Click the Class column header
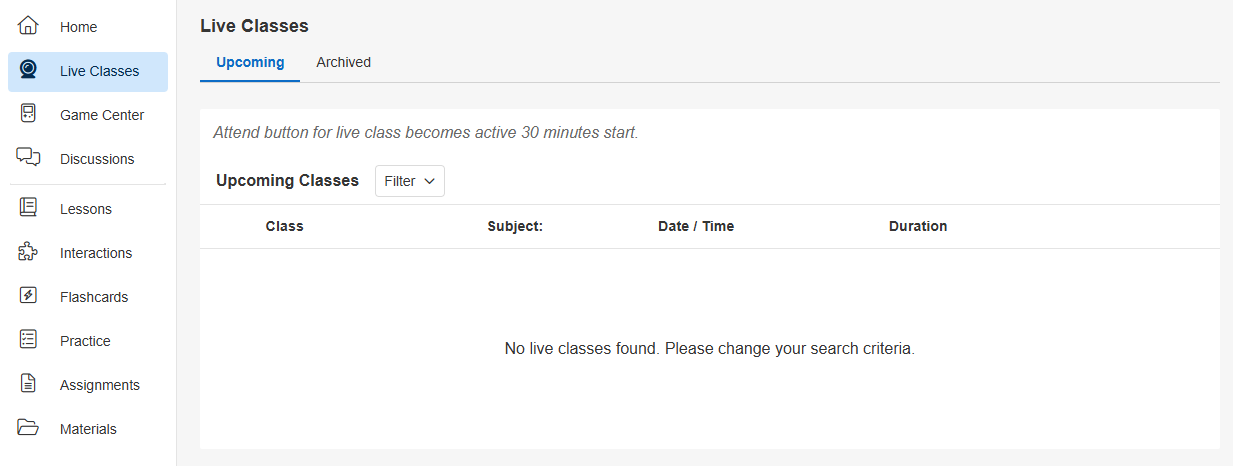Image resolution: width=1233 pixels, height=466 pixels. 284,226
